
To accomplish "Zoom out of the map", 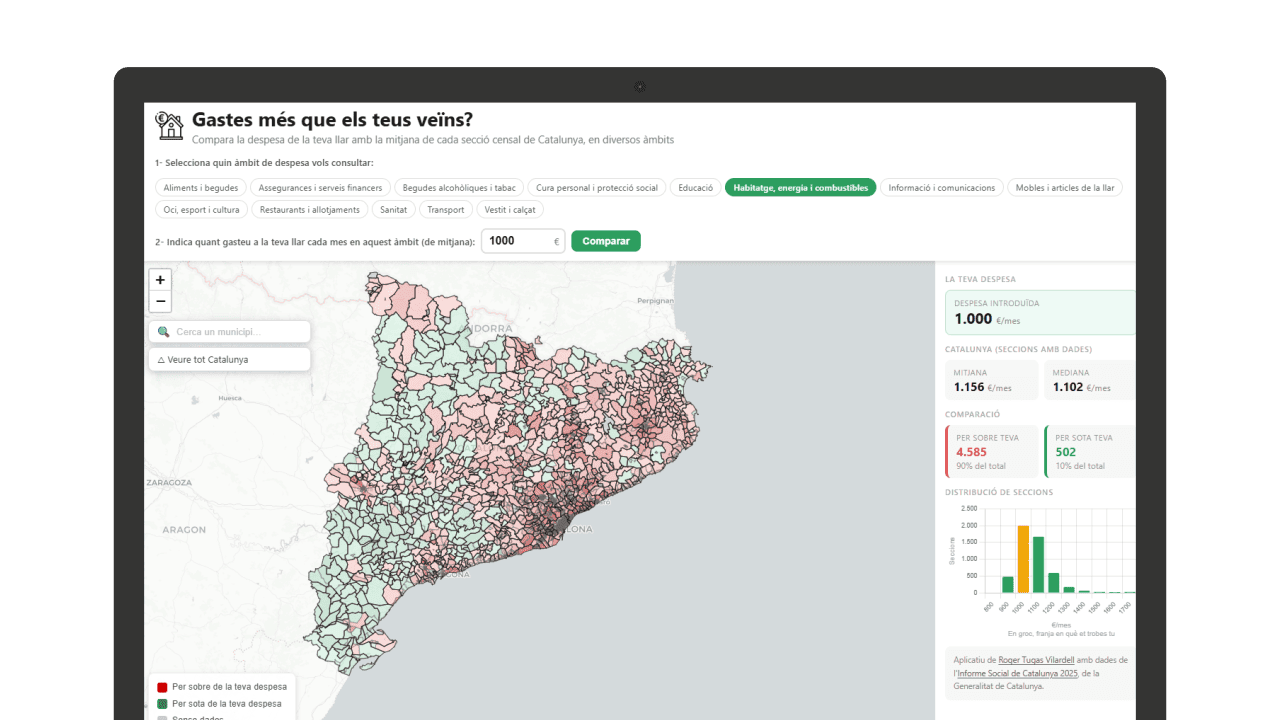I will [160, 301].
